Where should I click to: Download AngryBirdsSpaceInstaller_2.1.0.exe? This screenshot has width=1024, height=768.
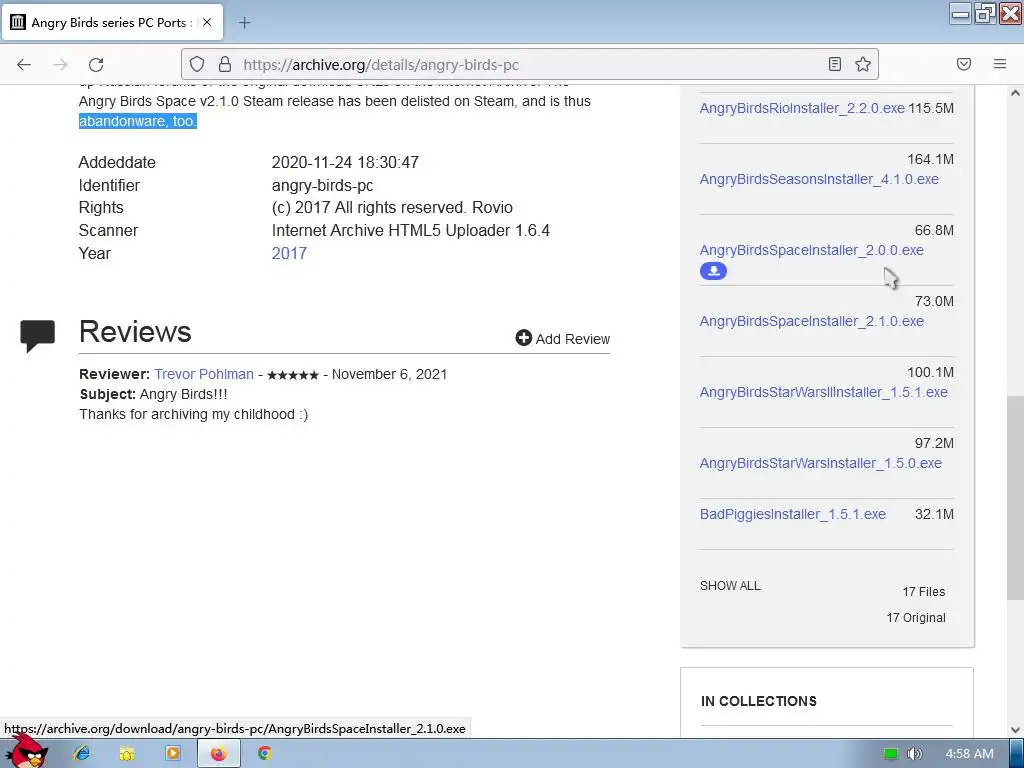point(812,321)
